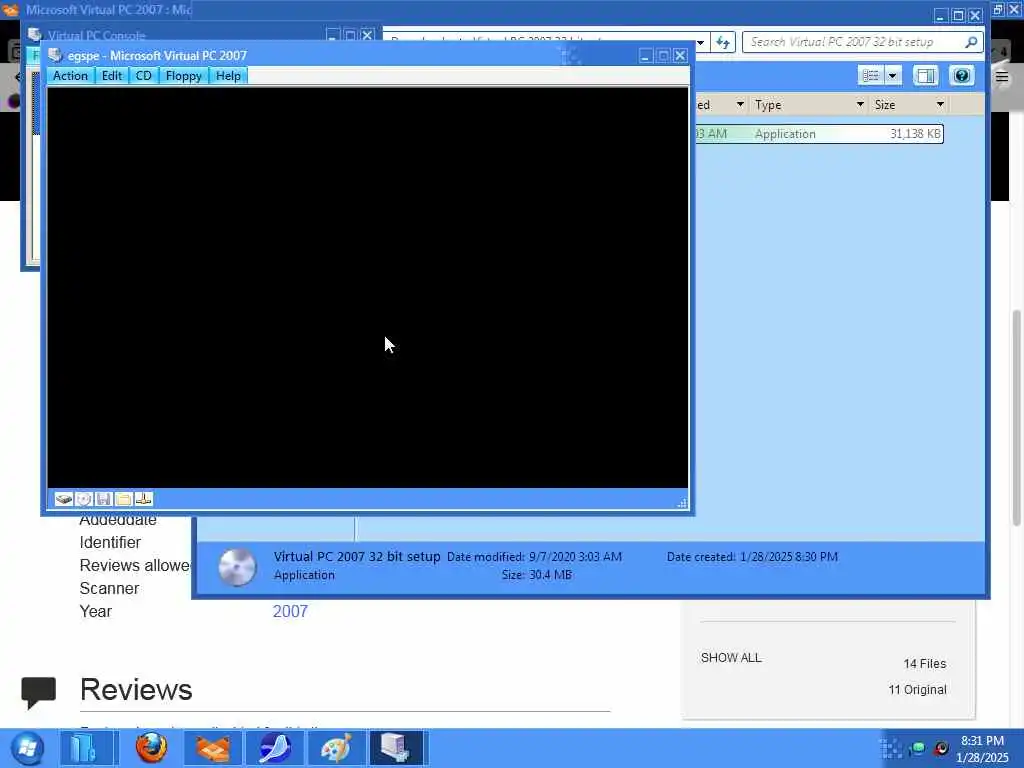Click the network adapter status icon
Screen dimensions: 1024x768
[144, 500]
